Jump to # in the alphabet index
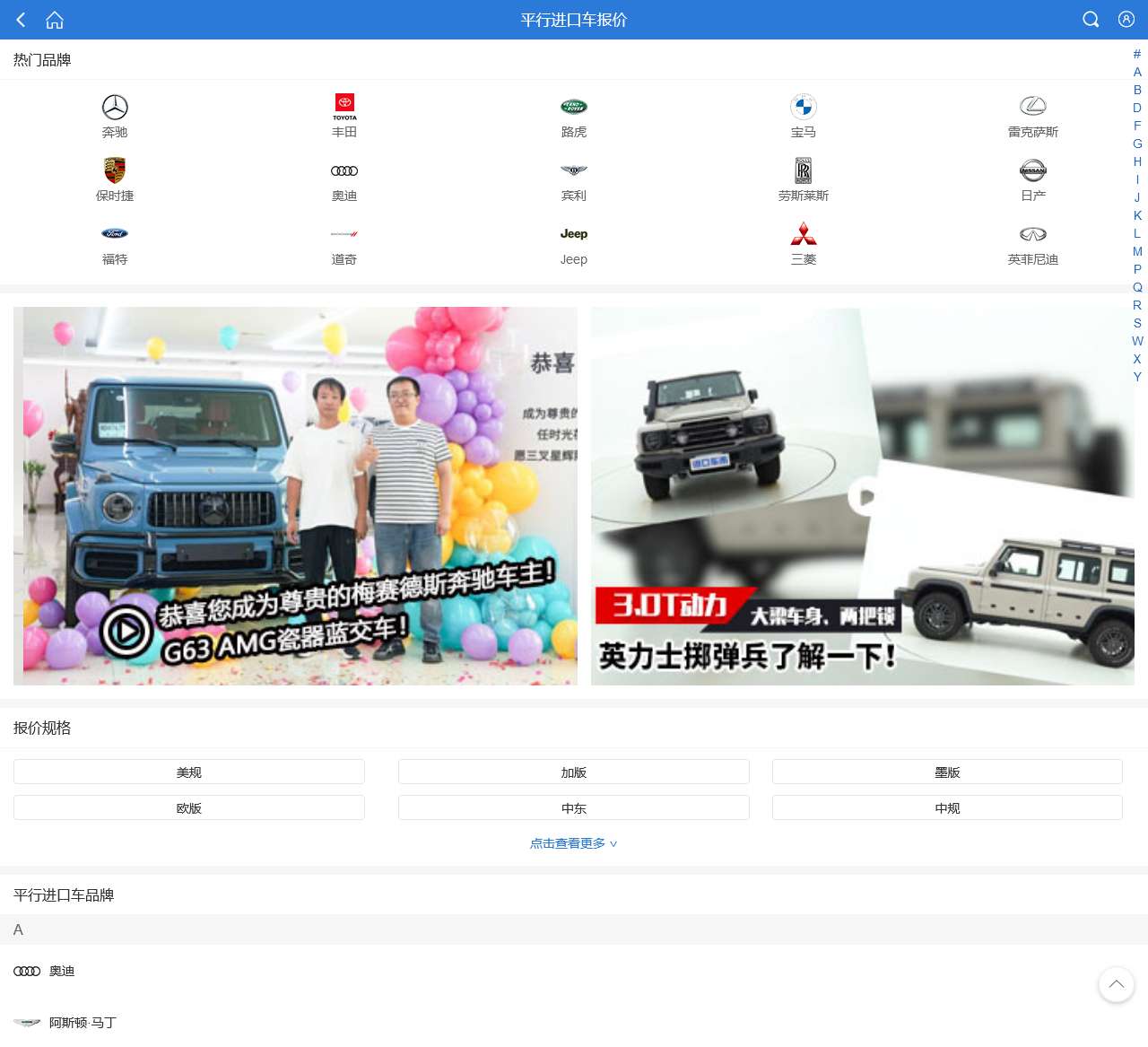This screenshot has height=1047, width=1148. click(x=1137, y=54)
